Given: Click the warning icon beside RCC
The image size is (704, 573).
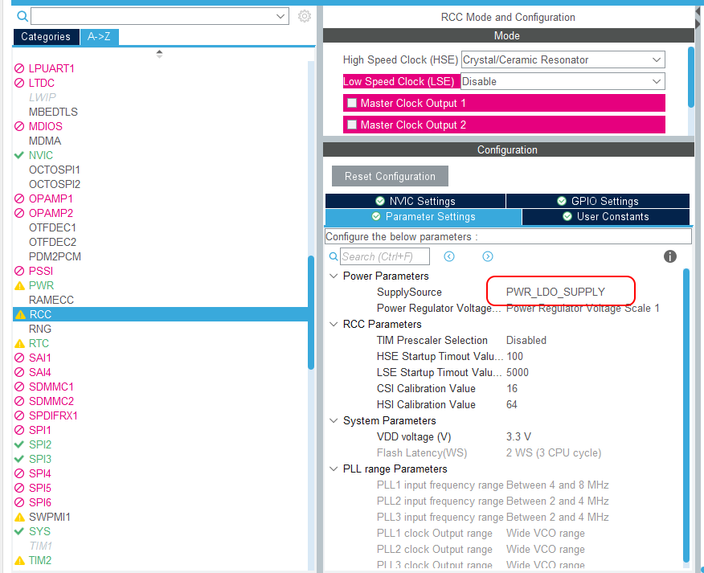Looking at the screenshot, I should tap(20, 314).
